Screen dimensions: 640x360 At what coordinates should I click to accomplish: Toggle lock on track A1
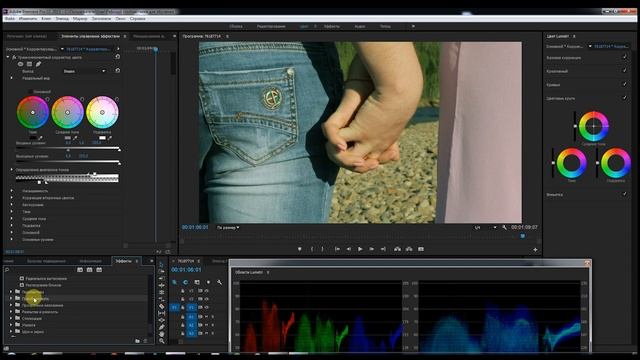coord(182,317)
